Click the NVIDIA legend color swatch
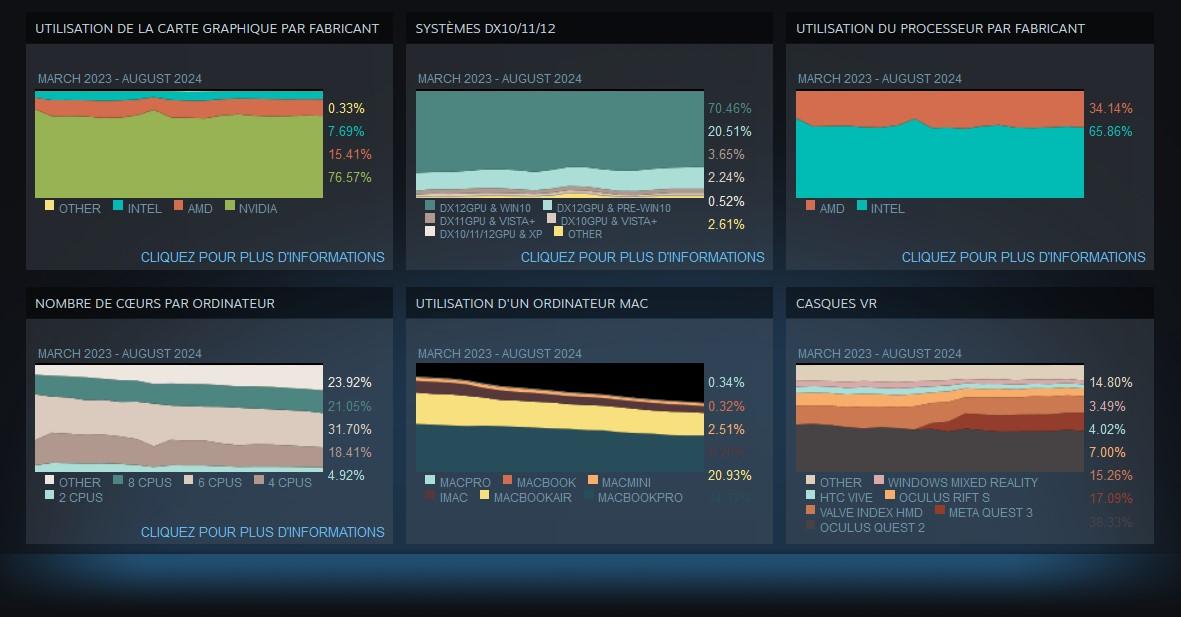 click(230, 206)
